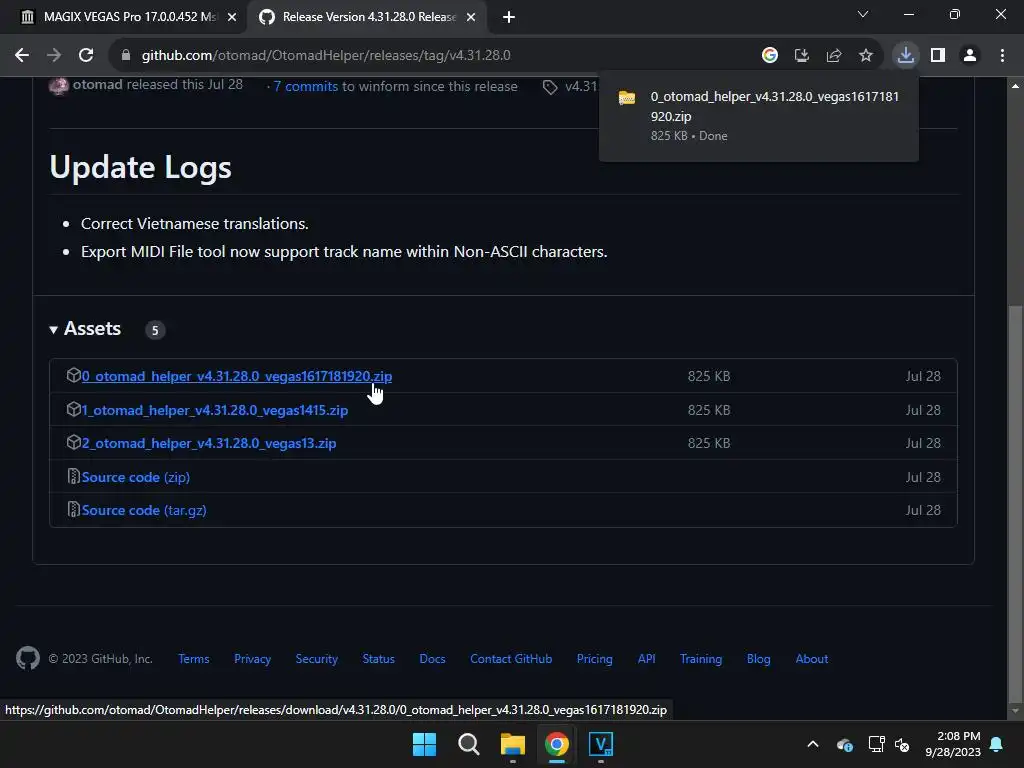Viewport: 1024px width, 768px height.
Task: Open the API footer link
Action: click(646, 659)
